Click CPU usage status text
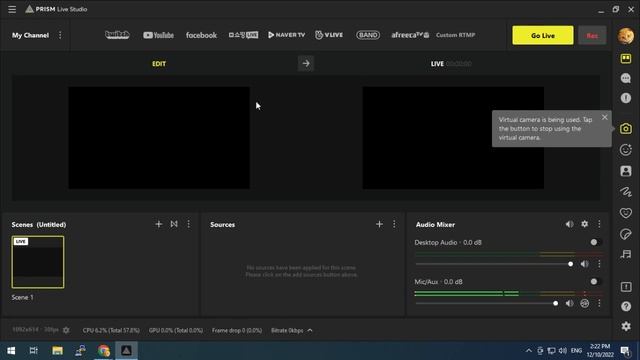Viewport: 640px width, 360px height. pos(111,330)
